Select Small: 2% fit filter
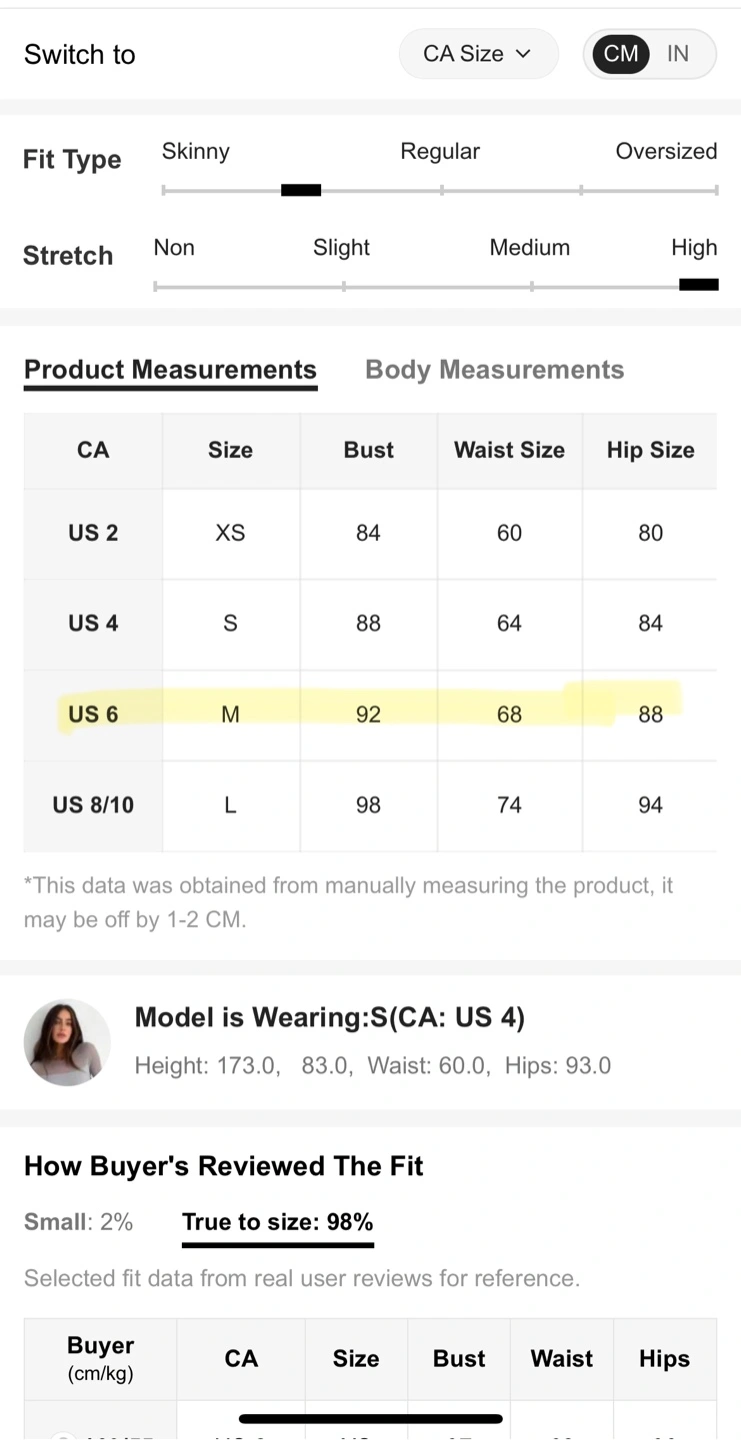Screen dimensions: 741x1440 [78, 1222]
